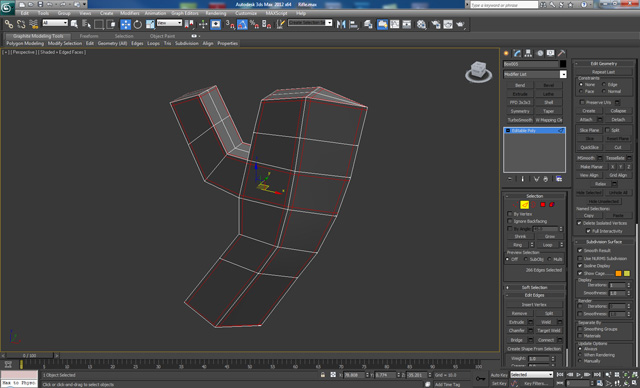Select Border sub-object level icon

tap(533, 204)
